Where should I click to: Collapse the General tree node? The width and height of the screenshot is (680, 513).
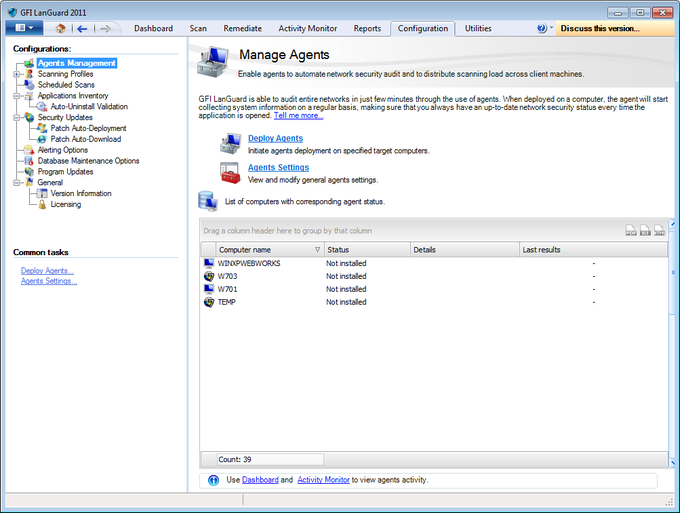[x=16, y=183]
